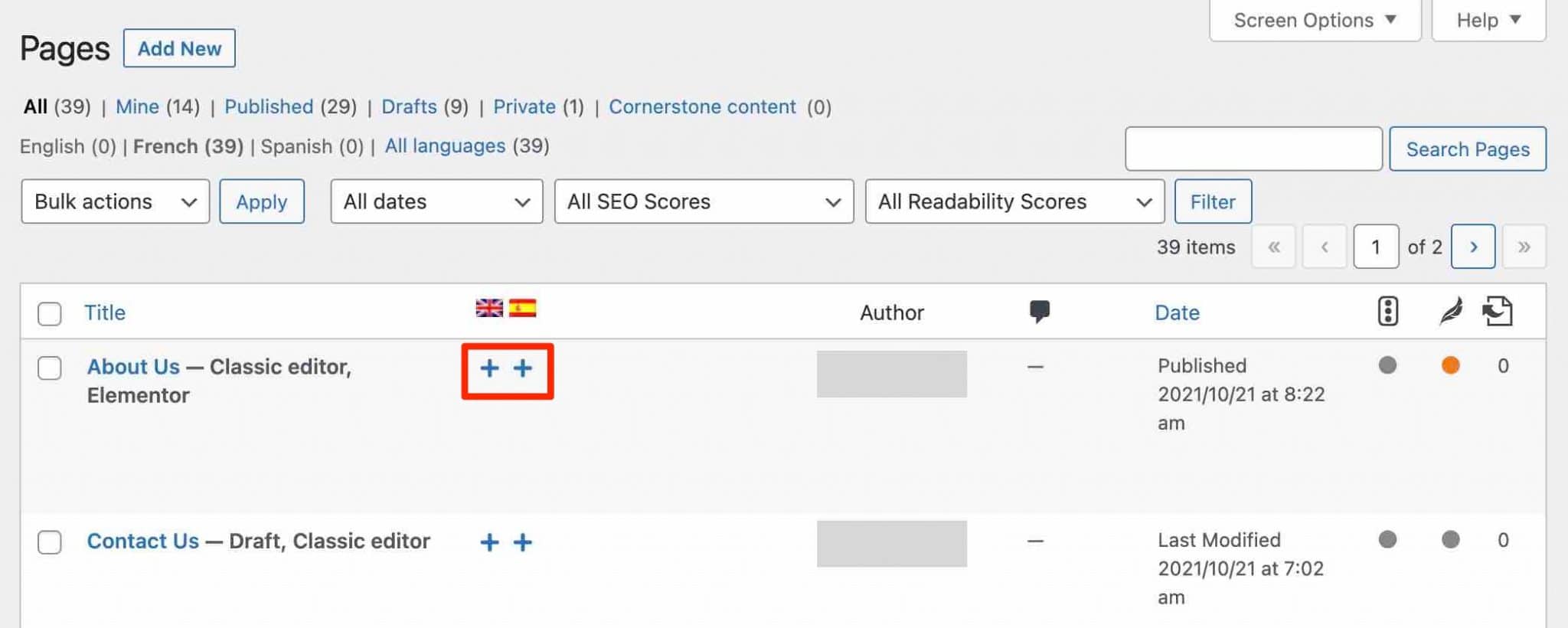
Task: Open the All Readability Scores dropdown
Action: point(1014,201)
